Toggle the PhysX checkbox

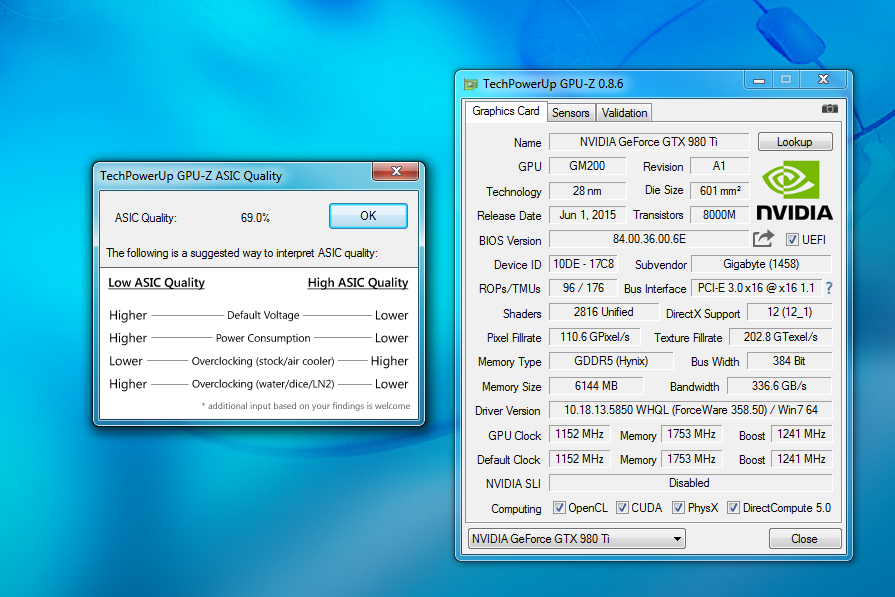(678, 508)
